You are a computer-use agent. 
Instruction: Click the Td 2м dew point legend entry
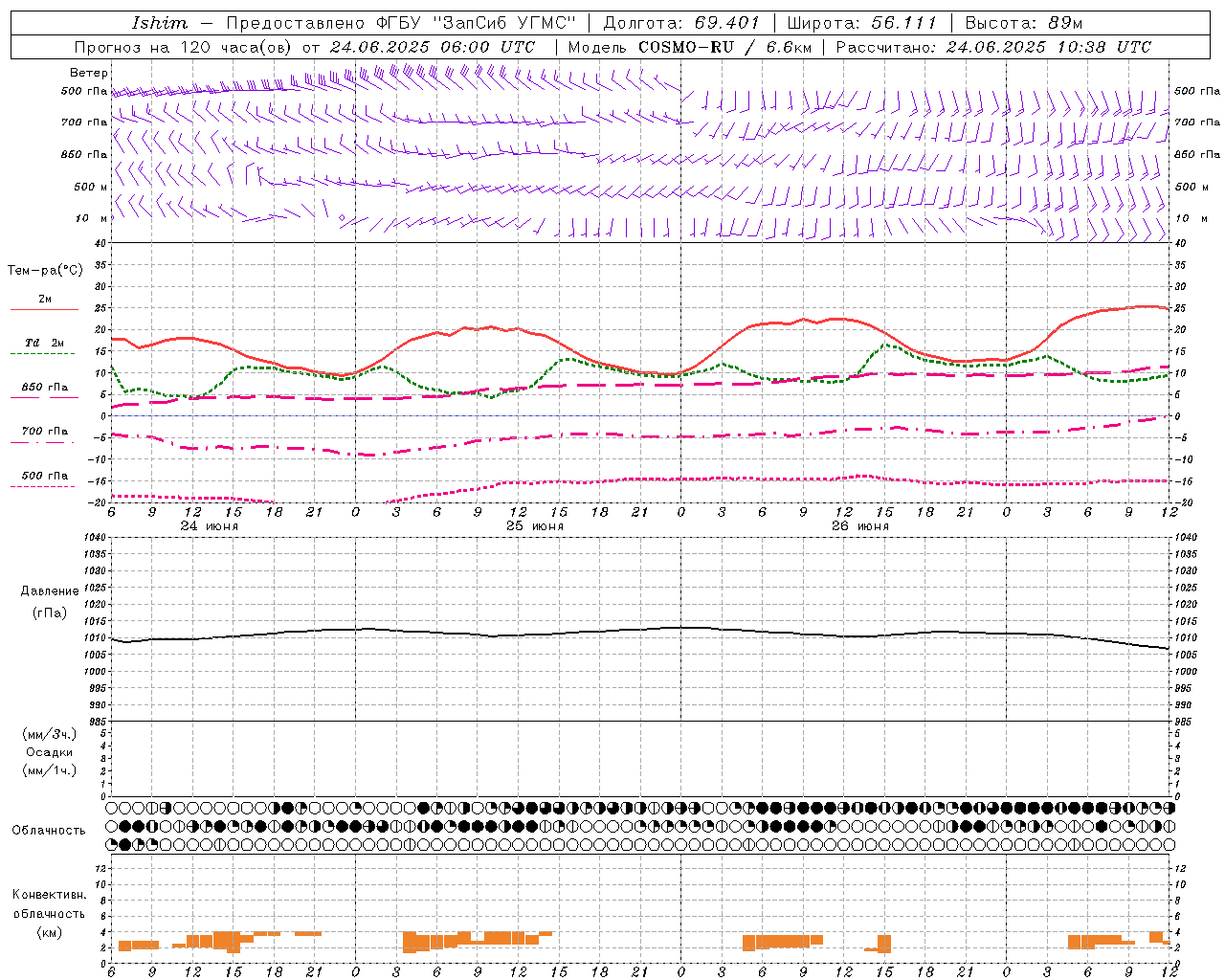[x=45, y=343]
